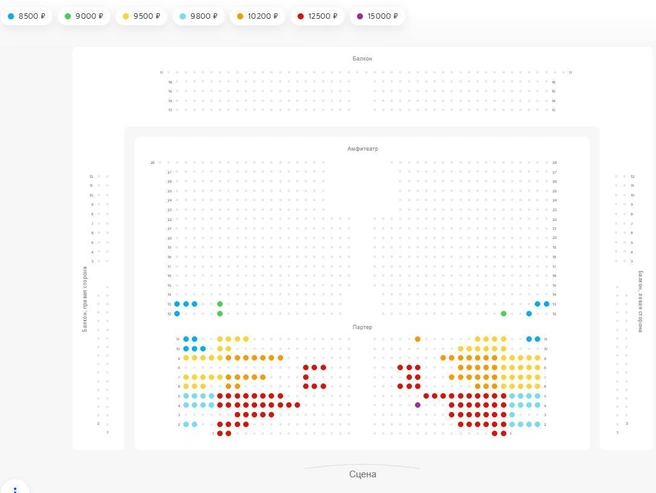Select upper green seat on left of Амфитеатр
Viewport: 656px width, 493px height.
[220, 304]
